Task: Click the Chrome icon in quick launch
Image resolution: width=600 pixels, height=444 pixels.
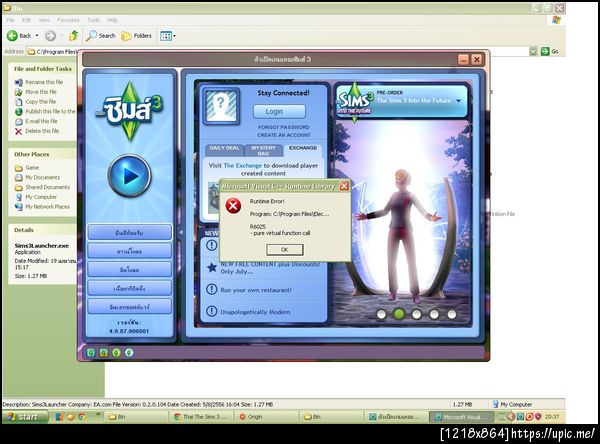Action: 82,416
